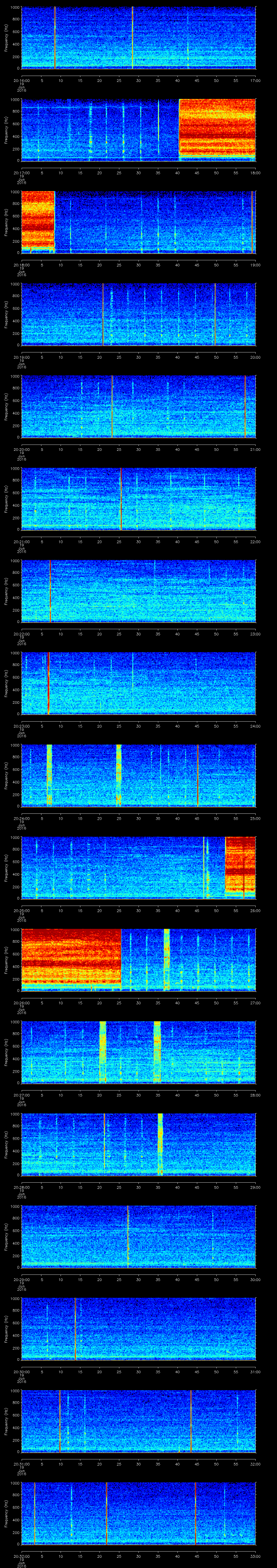Select the '20:21:00' start time label
The height and width of the screenshot is (1568, 277).
pos(21,542)
